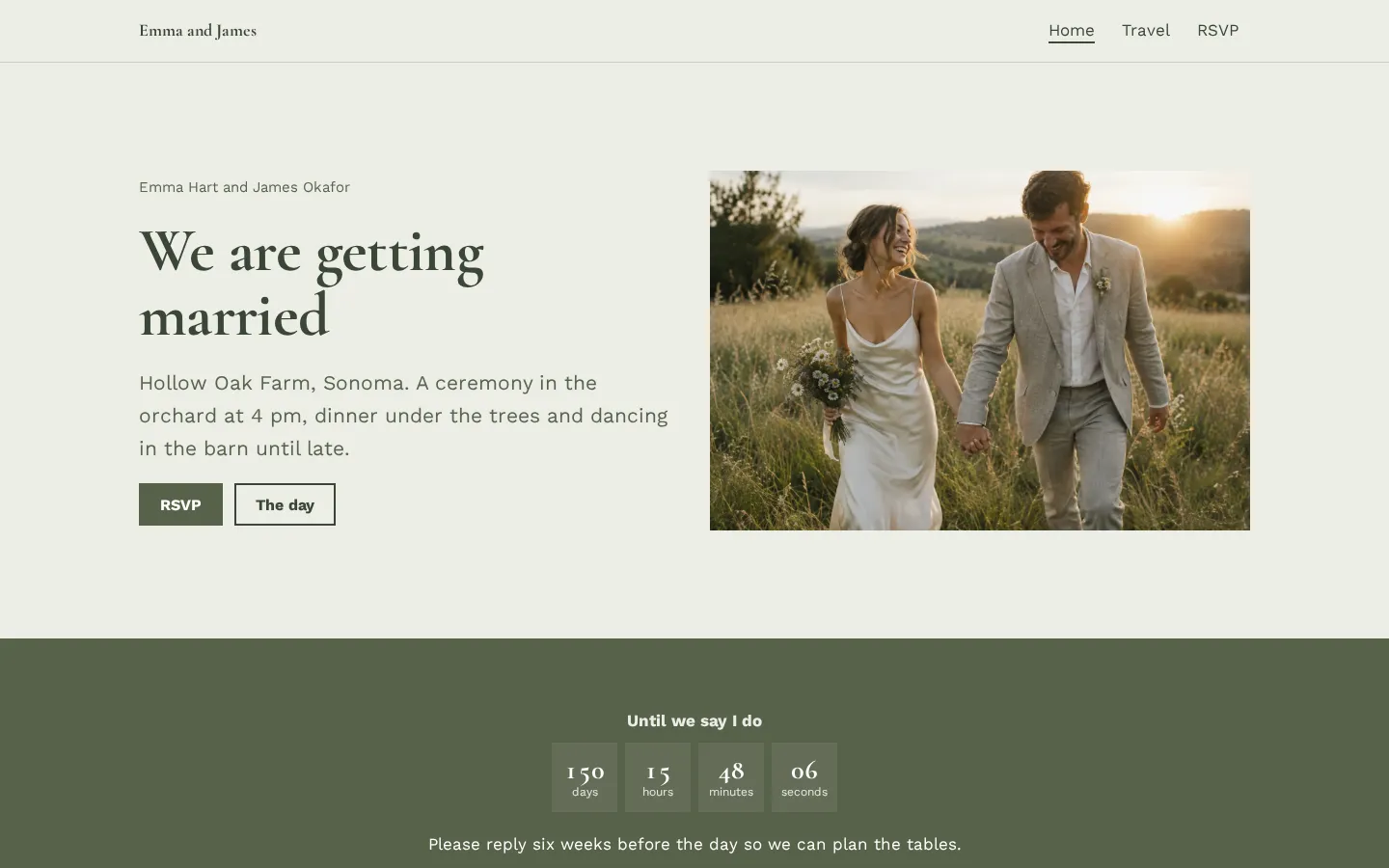Click the couple's wedding photo
1389x868 pixels.
979,350
